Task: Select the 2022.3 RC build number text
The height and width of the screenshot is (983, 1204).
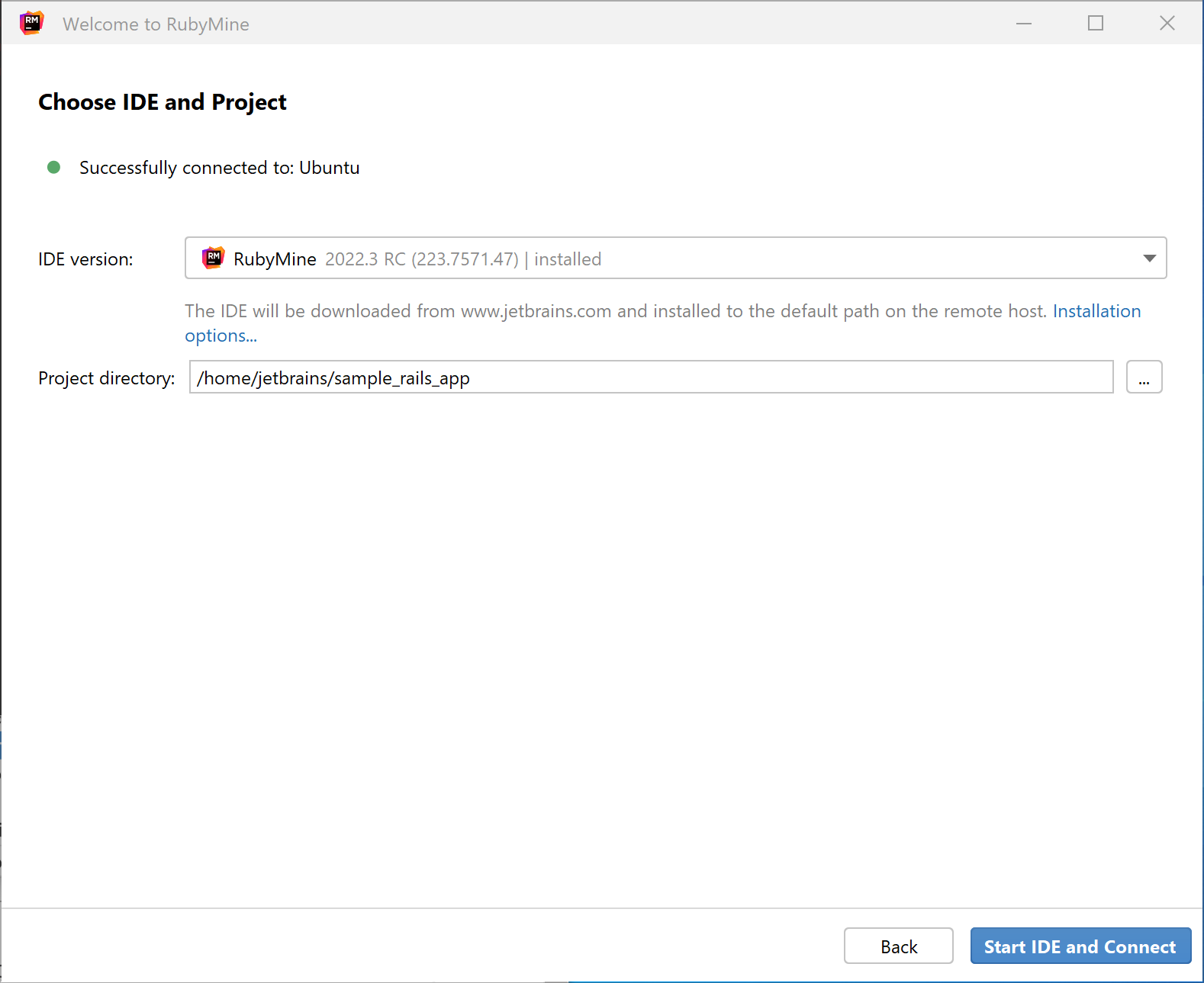Action: tap(421, 259)
